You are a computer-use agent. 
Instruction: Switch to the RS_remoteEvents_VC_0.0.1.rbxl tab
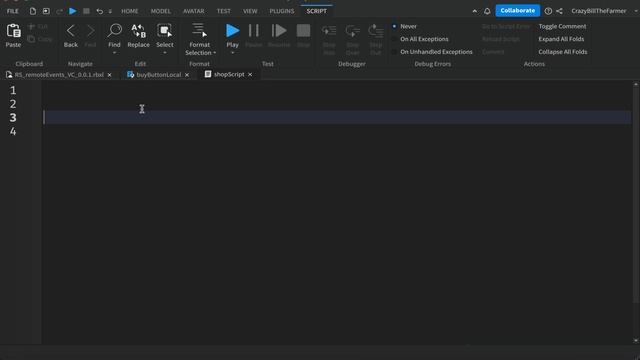(x=59, y=75)
